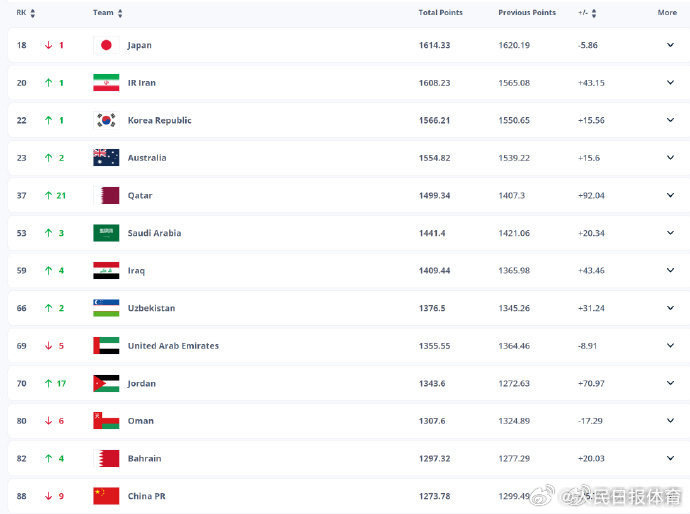Screen dimensions: 690x514
Task: Click the Total Points column header
Action: click(440, 13)
